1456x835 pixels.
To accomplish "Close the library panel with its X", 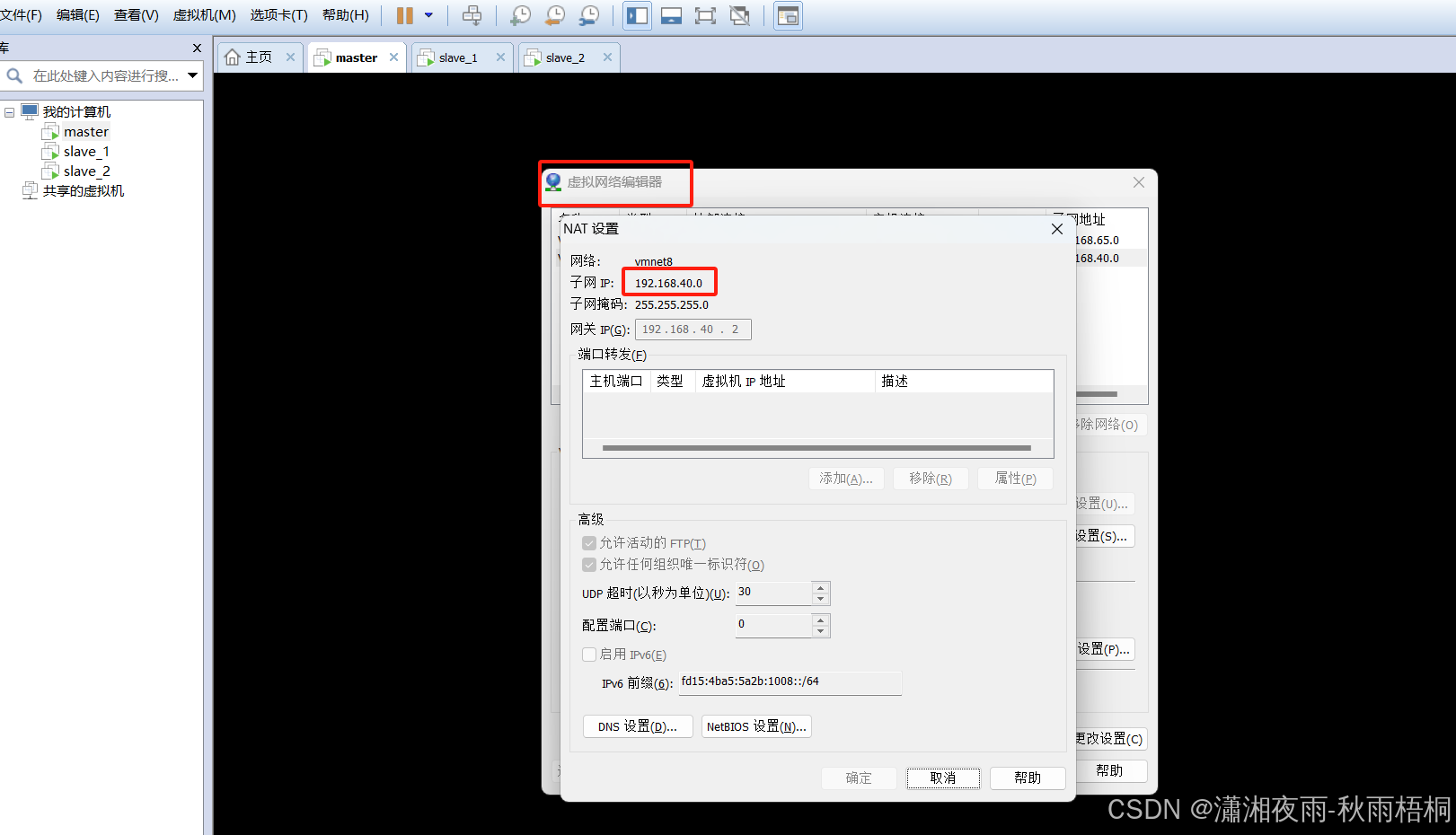I will pos(197,48).
